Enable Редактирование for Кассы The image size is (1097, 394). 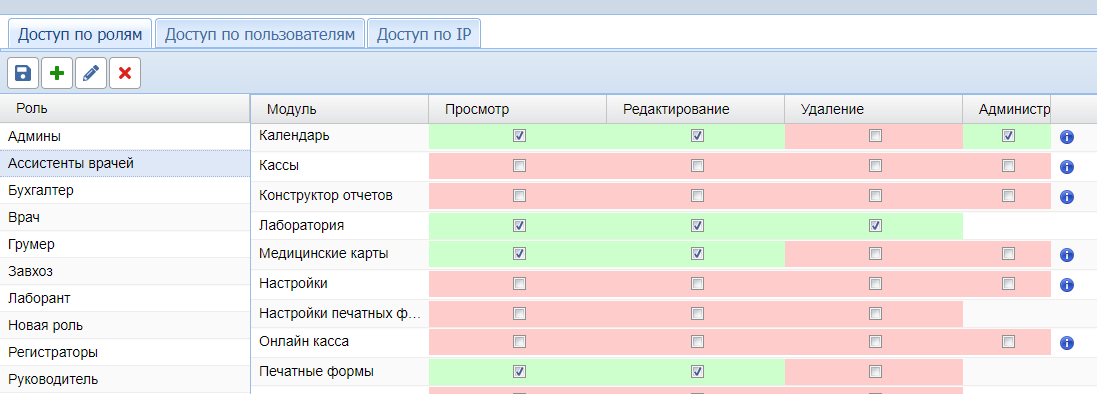click(697, 166)
